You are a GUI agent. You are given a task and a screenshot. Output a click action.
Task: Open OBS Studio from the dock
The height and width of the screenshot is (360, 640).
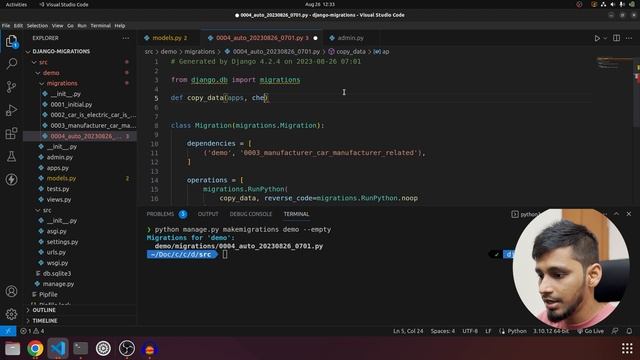(x=127, y=349)
